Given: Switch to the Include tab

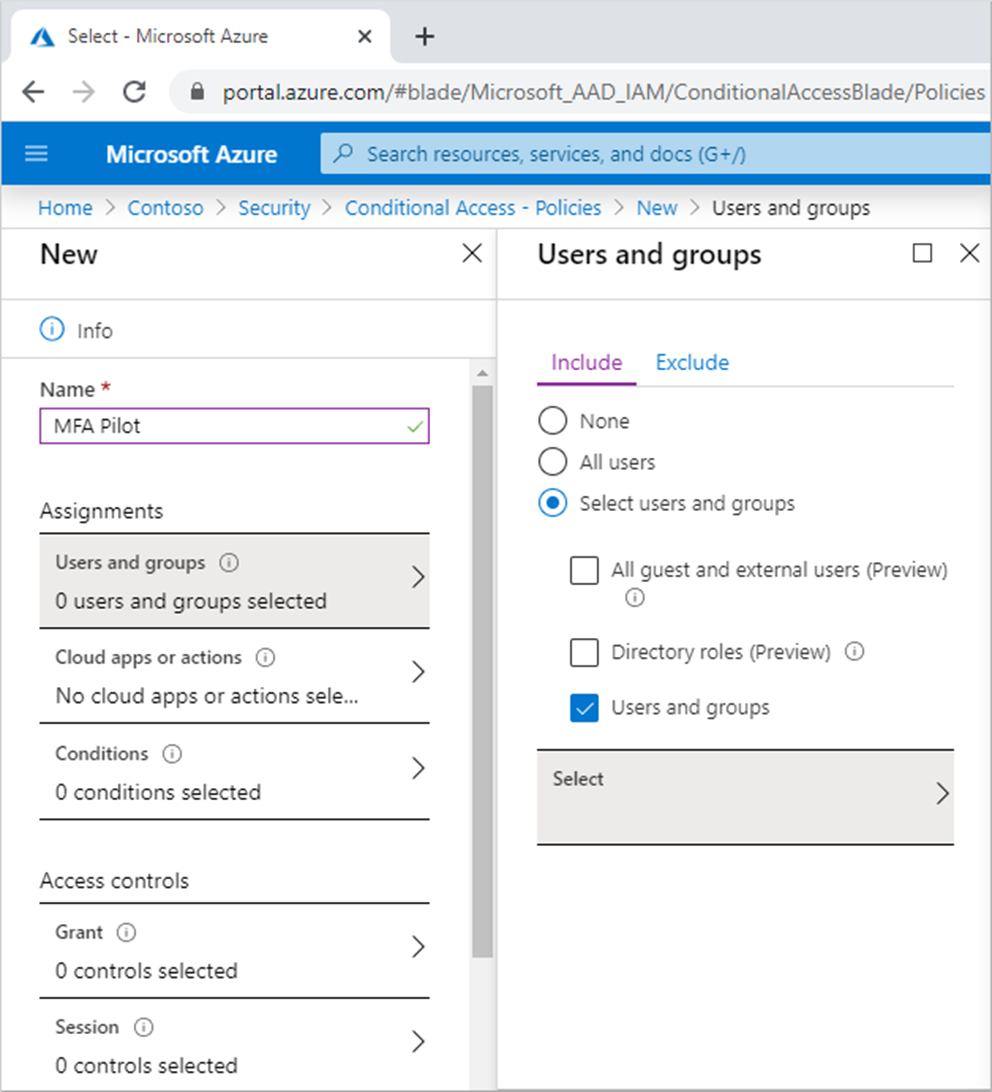Looking at the screenshot, I should 585,362.
